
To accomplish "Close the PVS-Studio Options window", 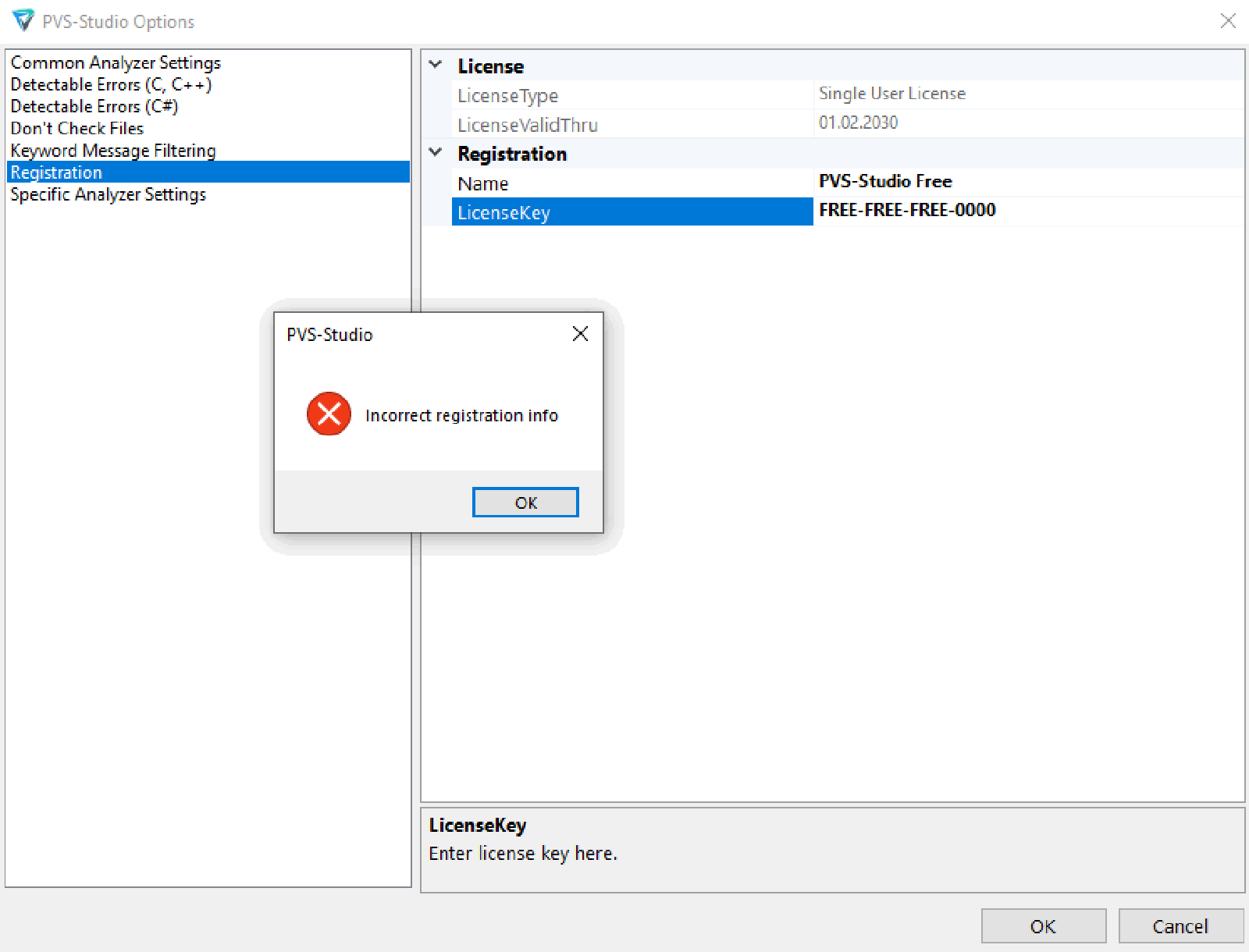I will [x=1228, y=21].
